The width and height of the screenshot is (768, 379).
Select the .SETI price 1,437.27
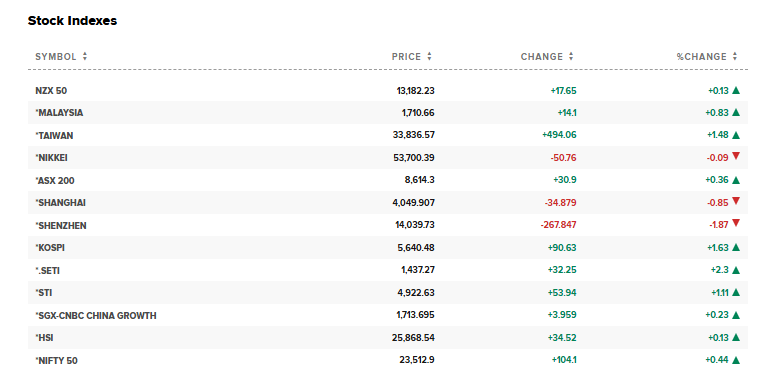[418, 271]
